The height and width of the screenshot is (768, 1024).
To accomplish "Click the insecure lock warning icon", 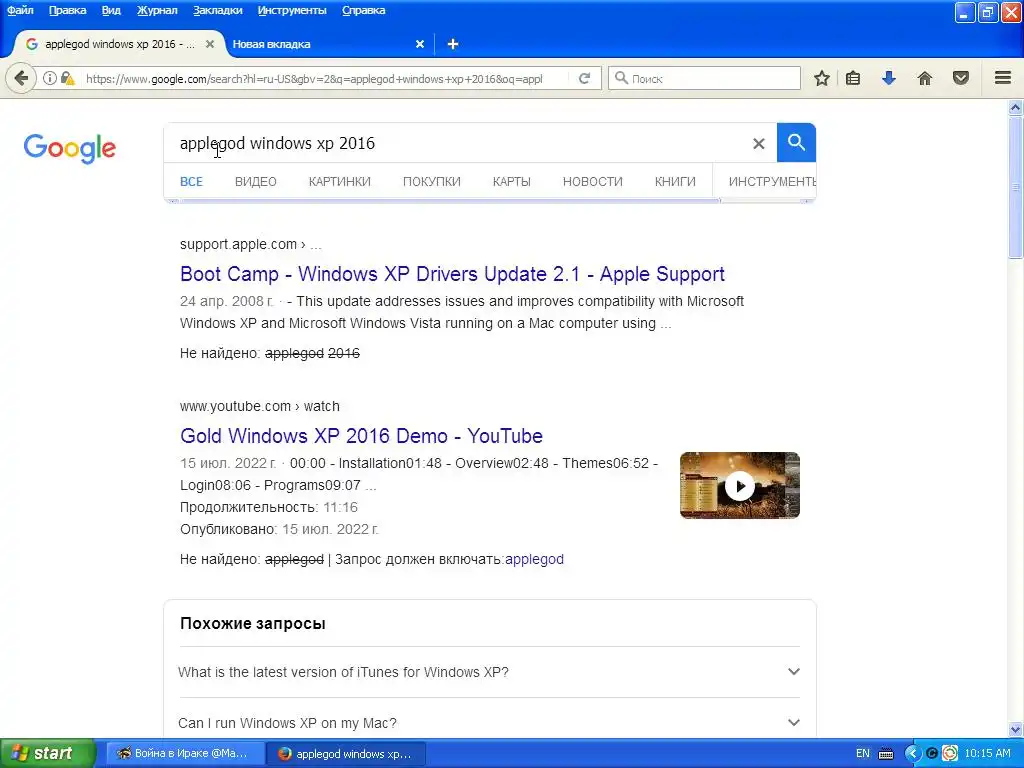I will click(x=67, y=78).
